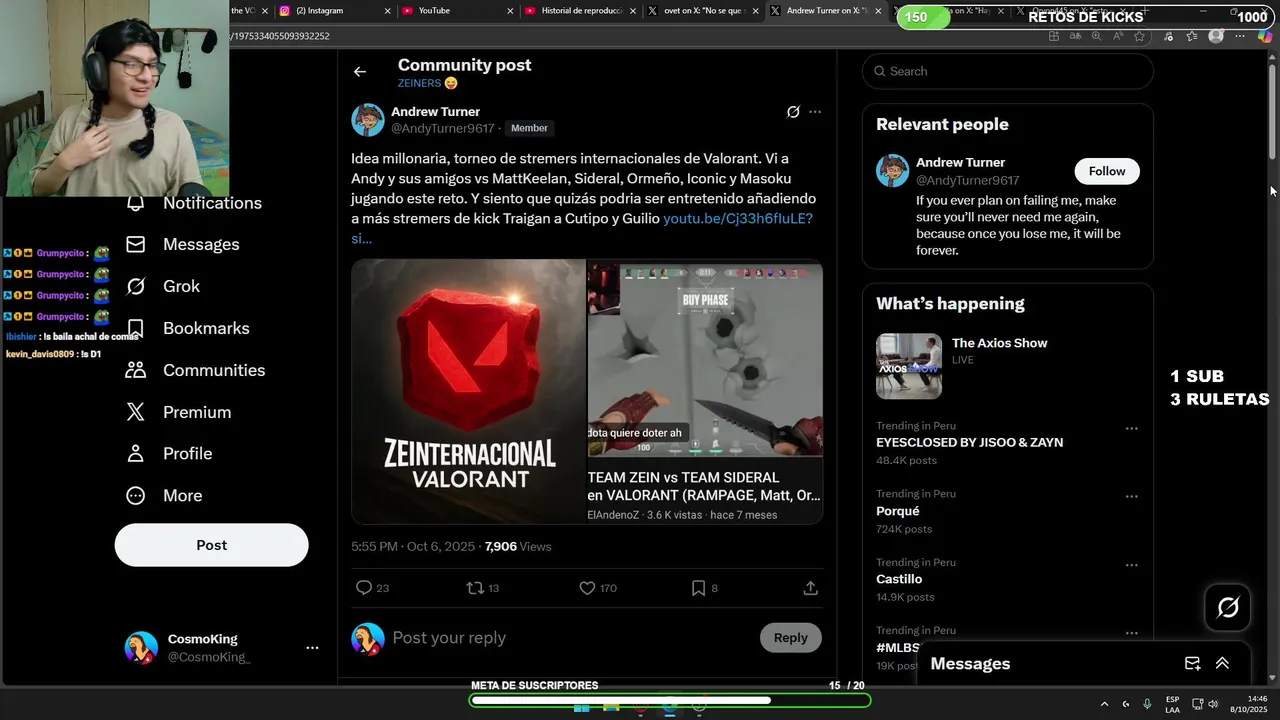This screenshot has height=720, width=1280.
Task: Open the three-dot menu on Andrew Turner's post
Action: click(x=815, y=112)
